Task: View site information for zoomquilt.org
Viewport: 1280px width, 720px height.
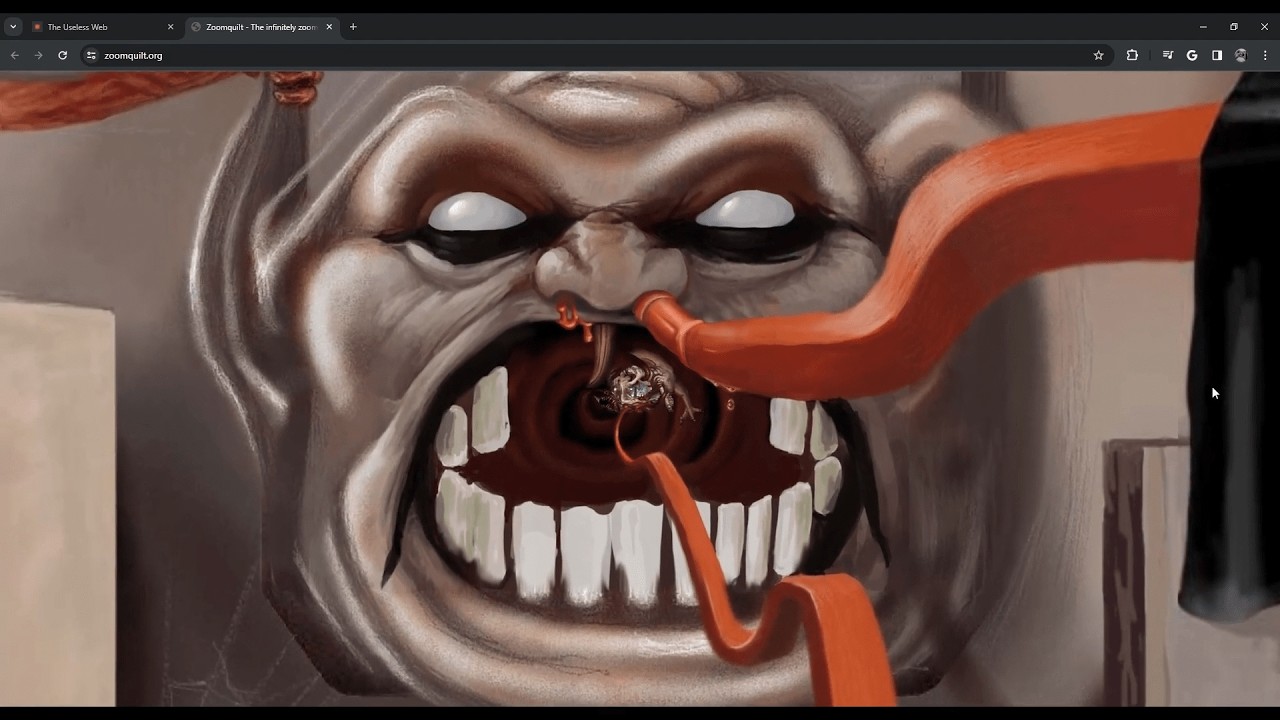Action: pos(91,55)
